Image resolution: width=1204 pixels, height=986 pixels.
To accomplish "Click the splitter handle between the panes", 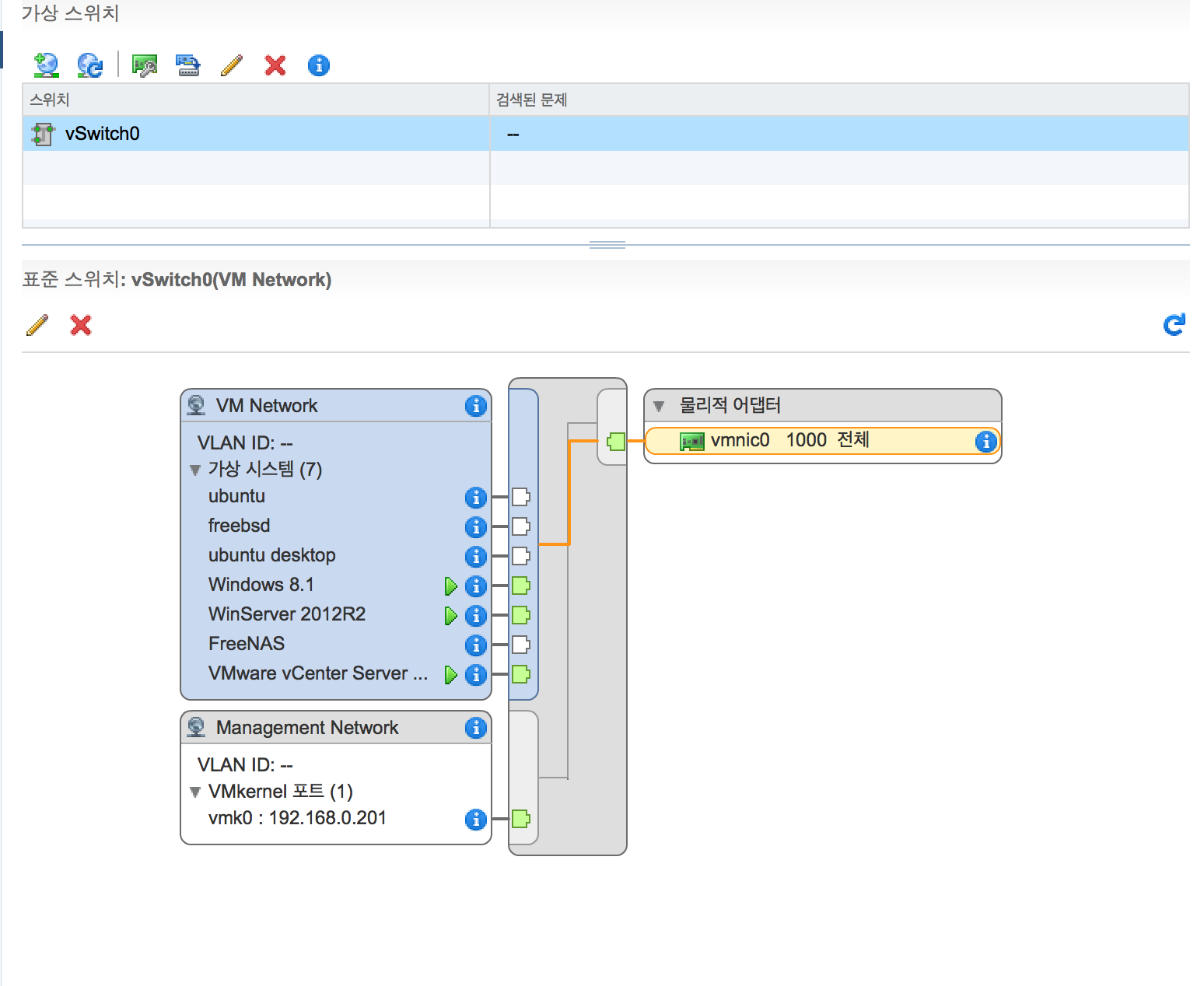I will [x=607, y=245].
